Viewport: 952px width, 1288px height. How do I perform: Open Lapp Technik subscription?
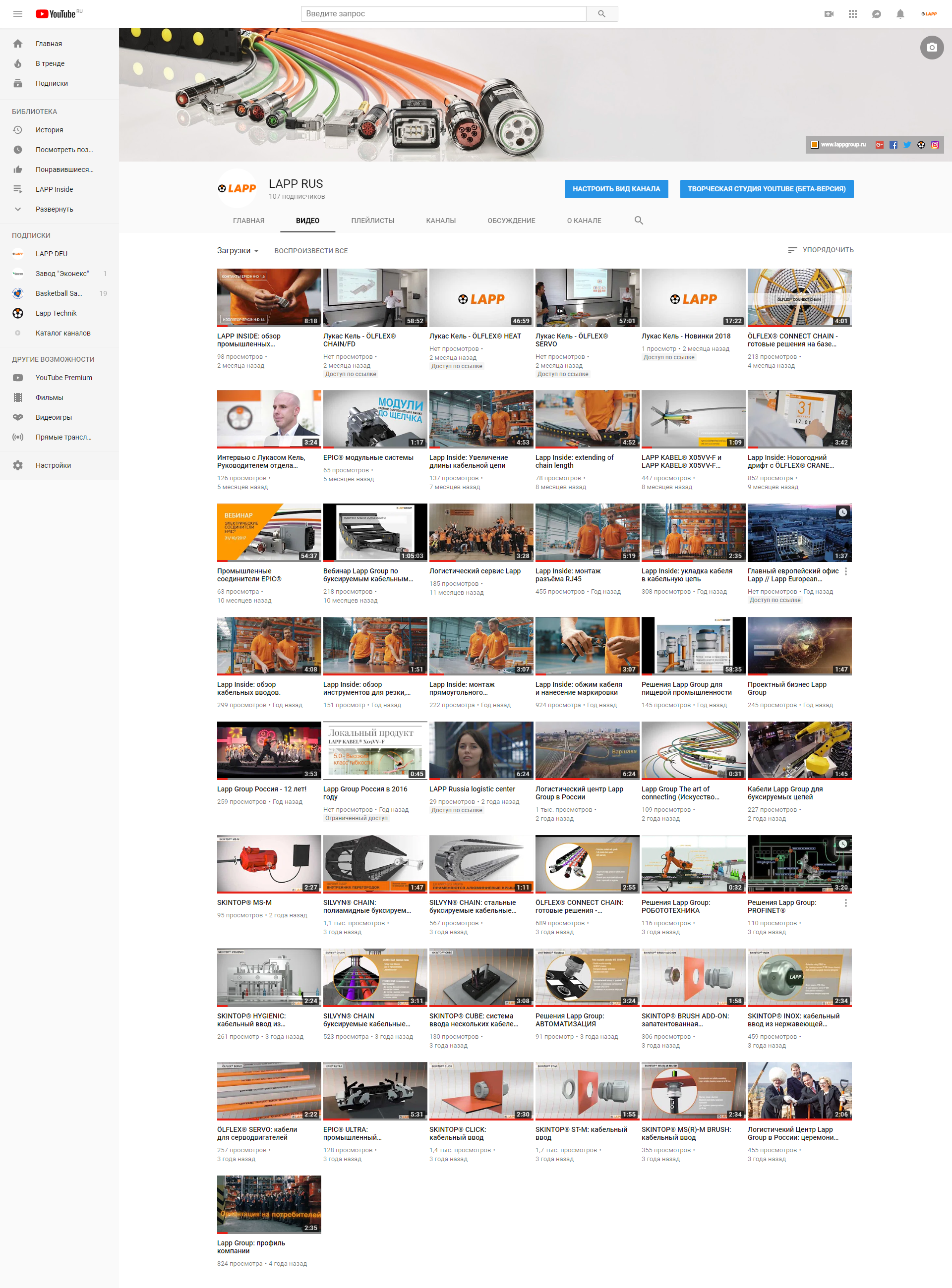click(59, 313)
